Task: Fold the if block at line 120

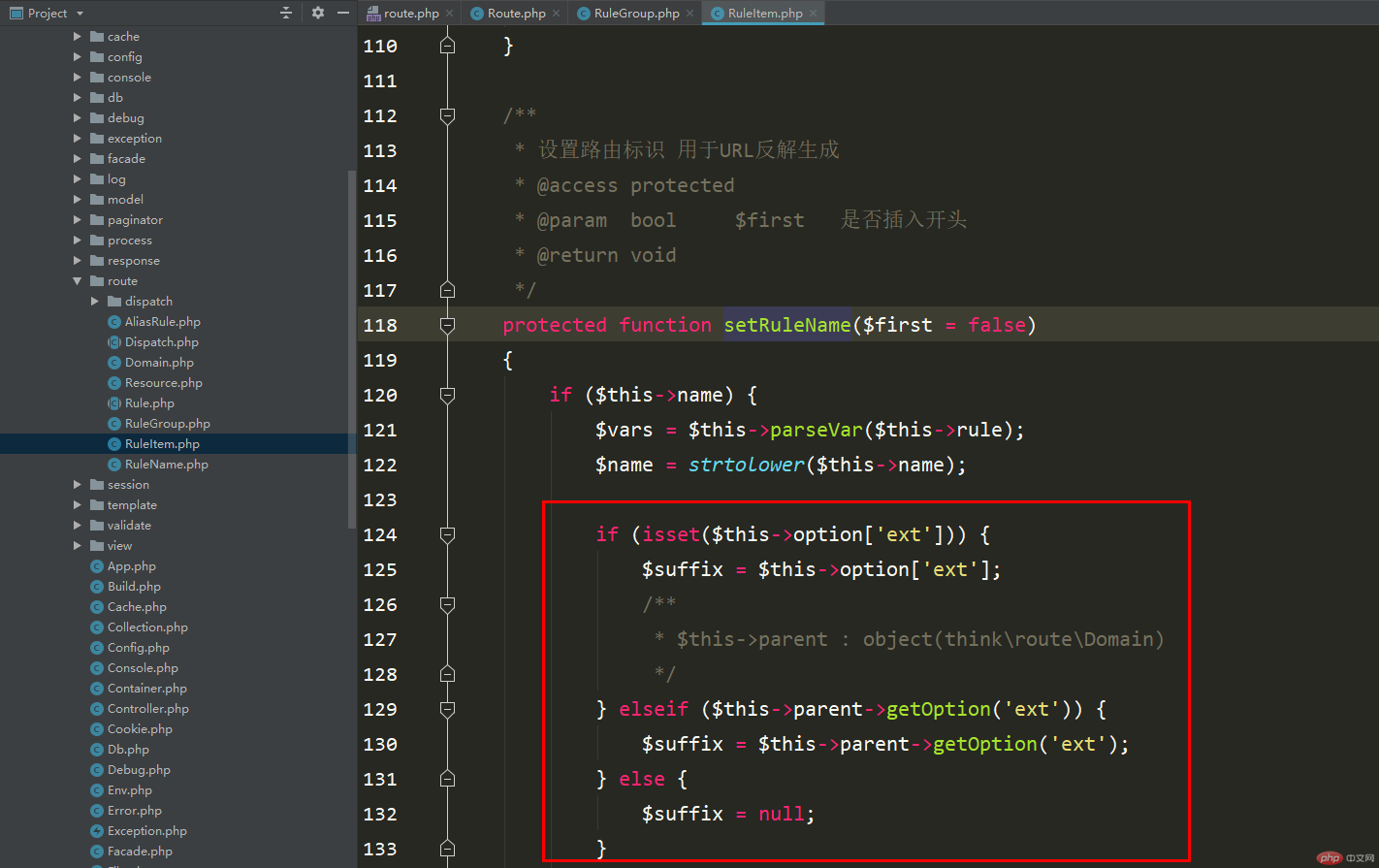Action: coord(447,395)
